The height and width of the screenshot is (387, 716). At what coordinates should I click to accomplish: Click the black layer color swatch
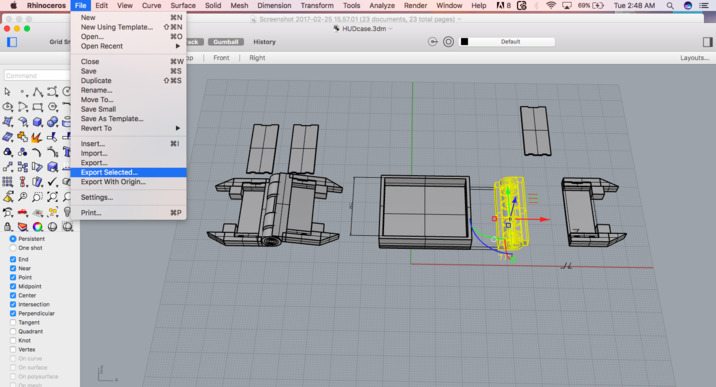pos(464,42)
